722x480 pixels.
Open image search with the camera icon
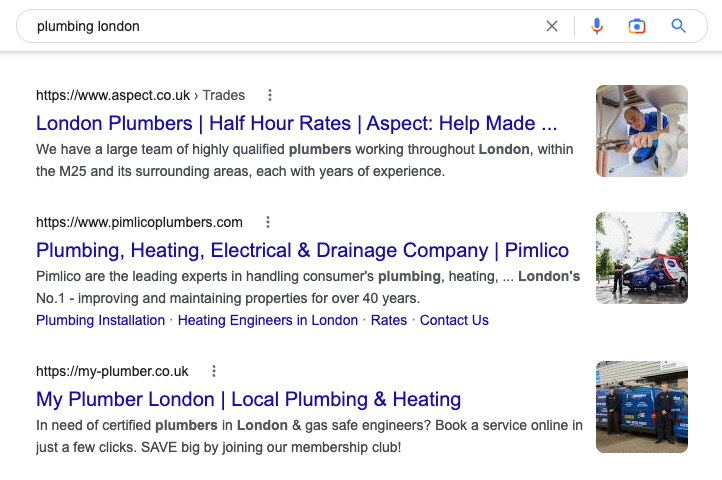pyautogui.click(x=637, y=26)
